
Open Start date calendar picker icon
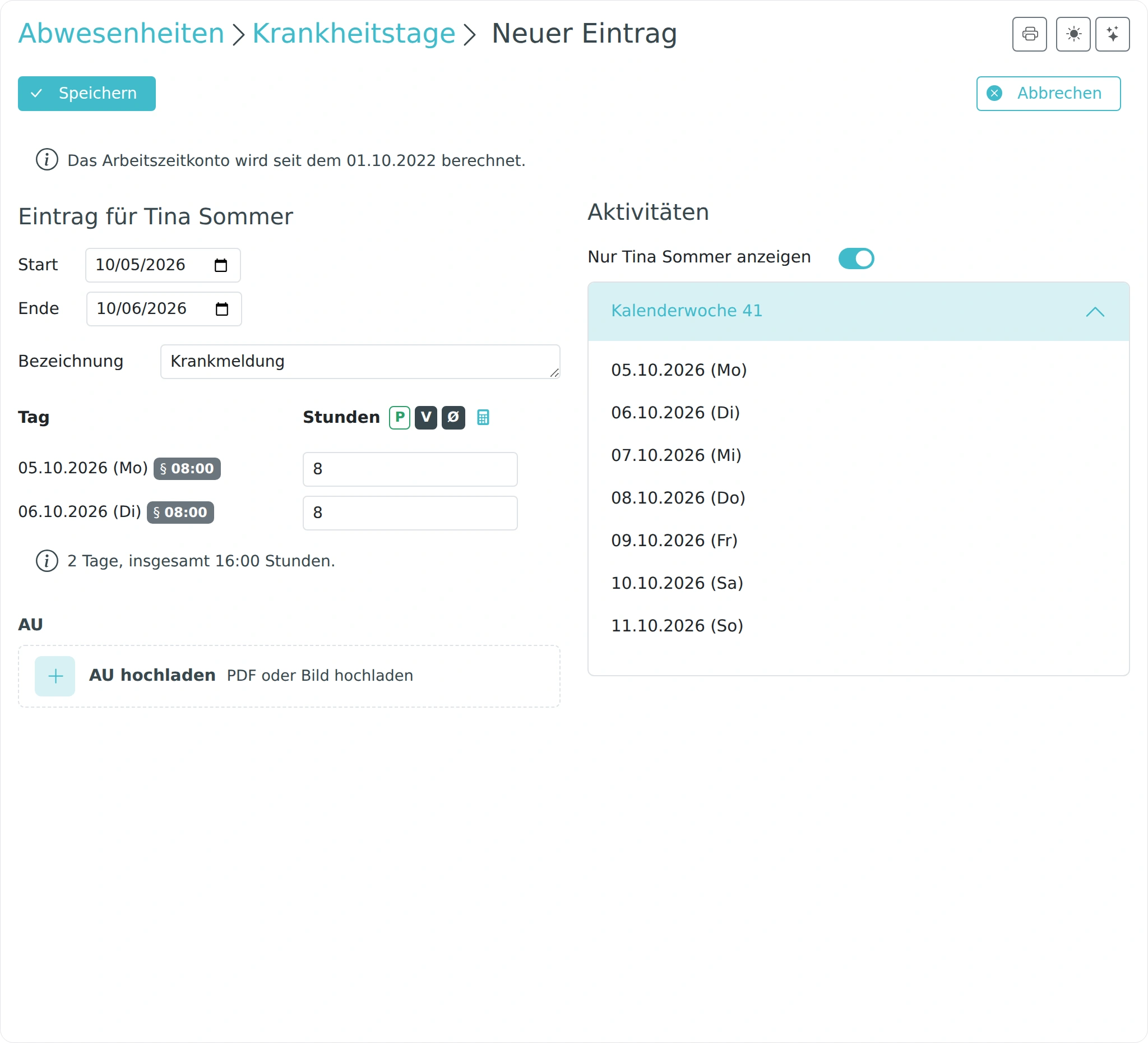point(221,265)
